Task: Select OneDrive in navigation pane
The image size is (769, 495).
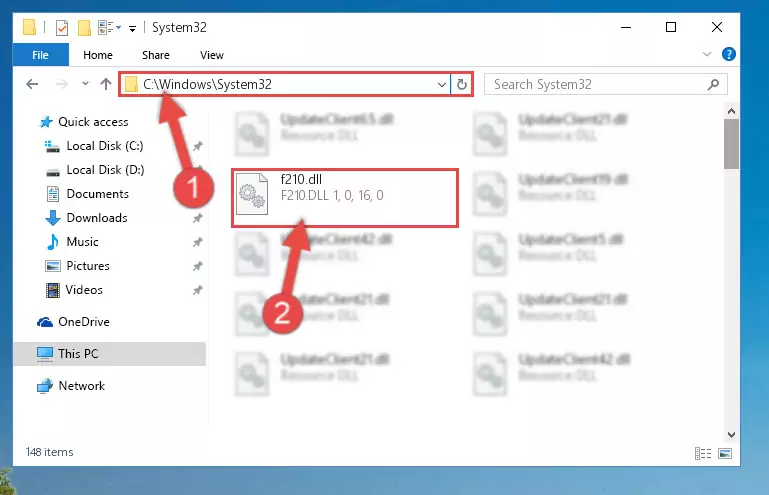Action: click(84, 322)
